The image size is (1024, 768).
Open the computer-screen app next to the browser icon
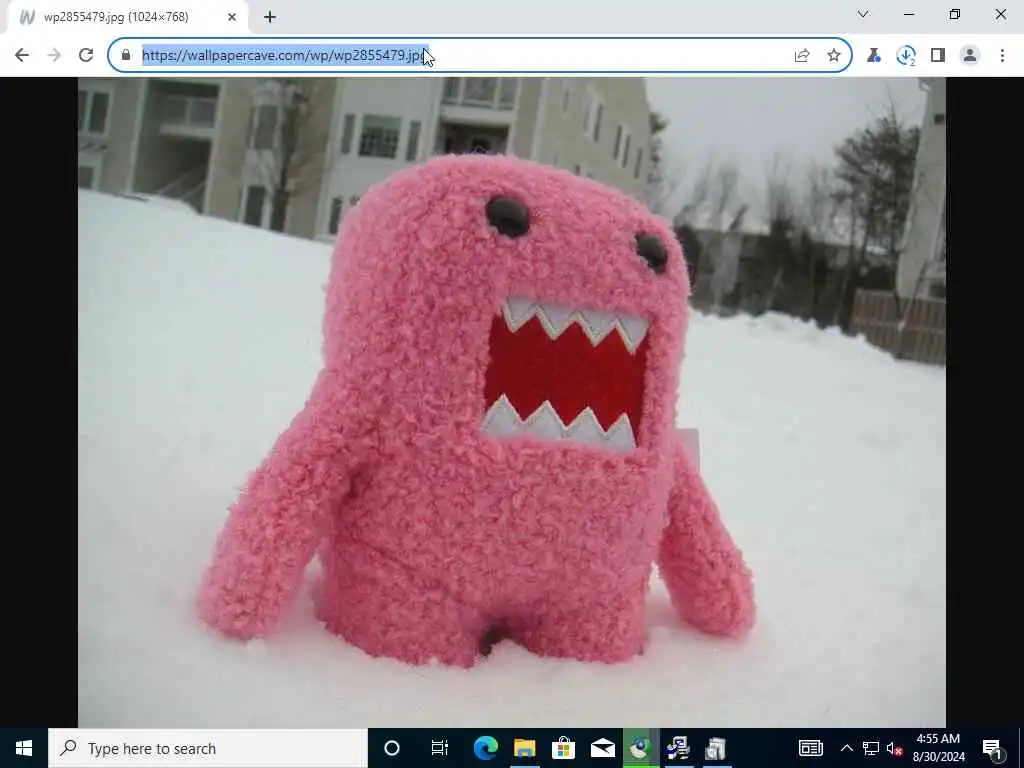[x=679, y=748]
